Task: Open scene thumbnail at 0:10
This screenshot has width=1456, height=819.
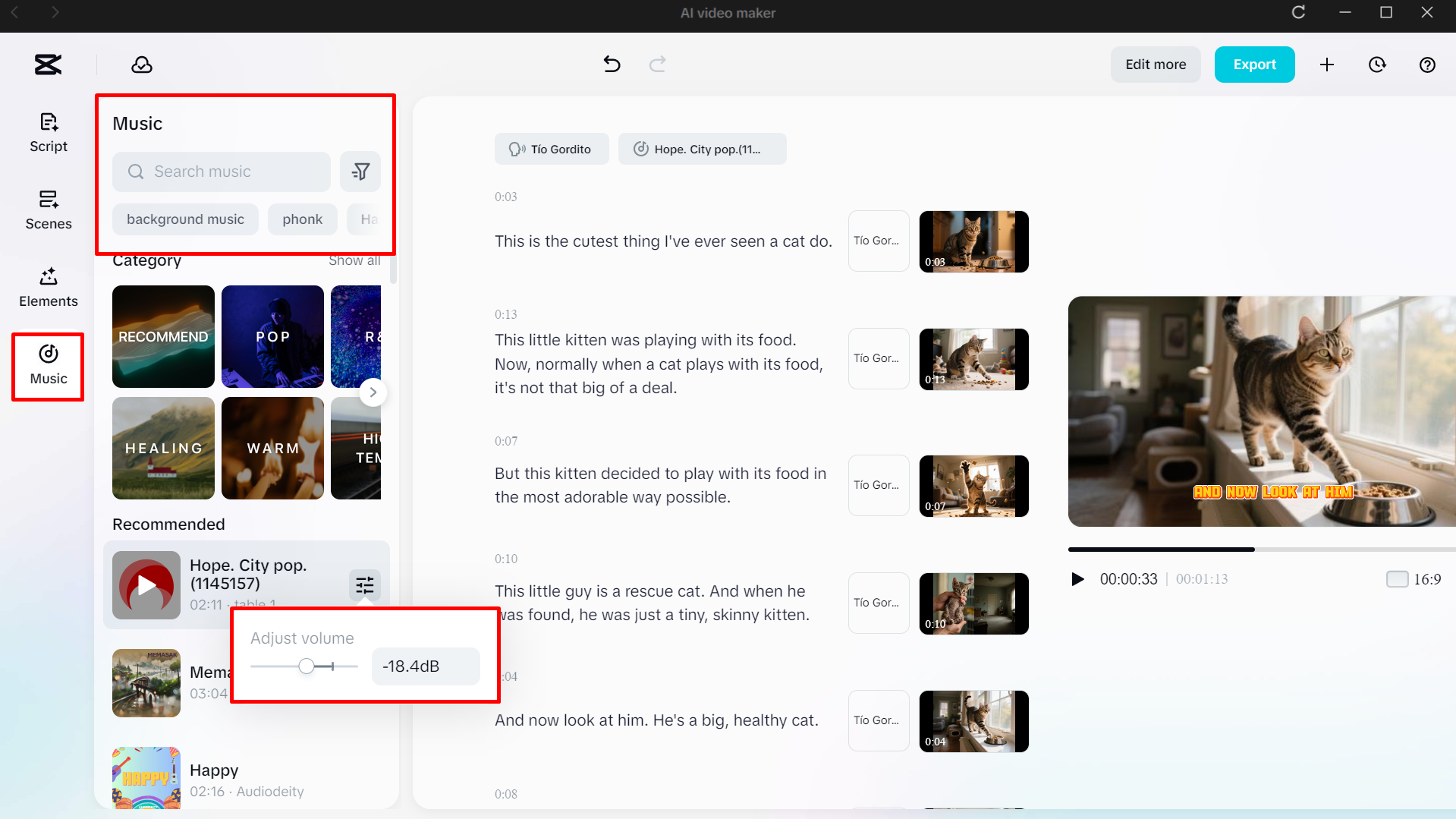Action: click(974, 603)
